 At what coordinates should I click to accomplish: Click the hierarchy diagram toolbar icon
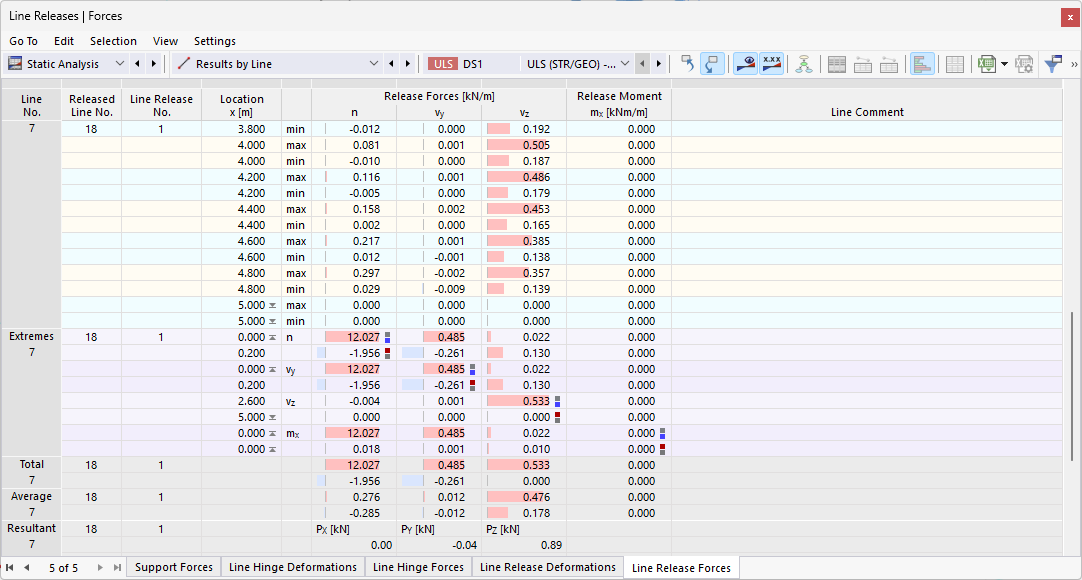tap(803, 64)
